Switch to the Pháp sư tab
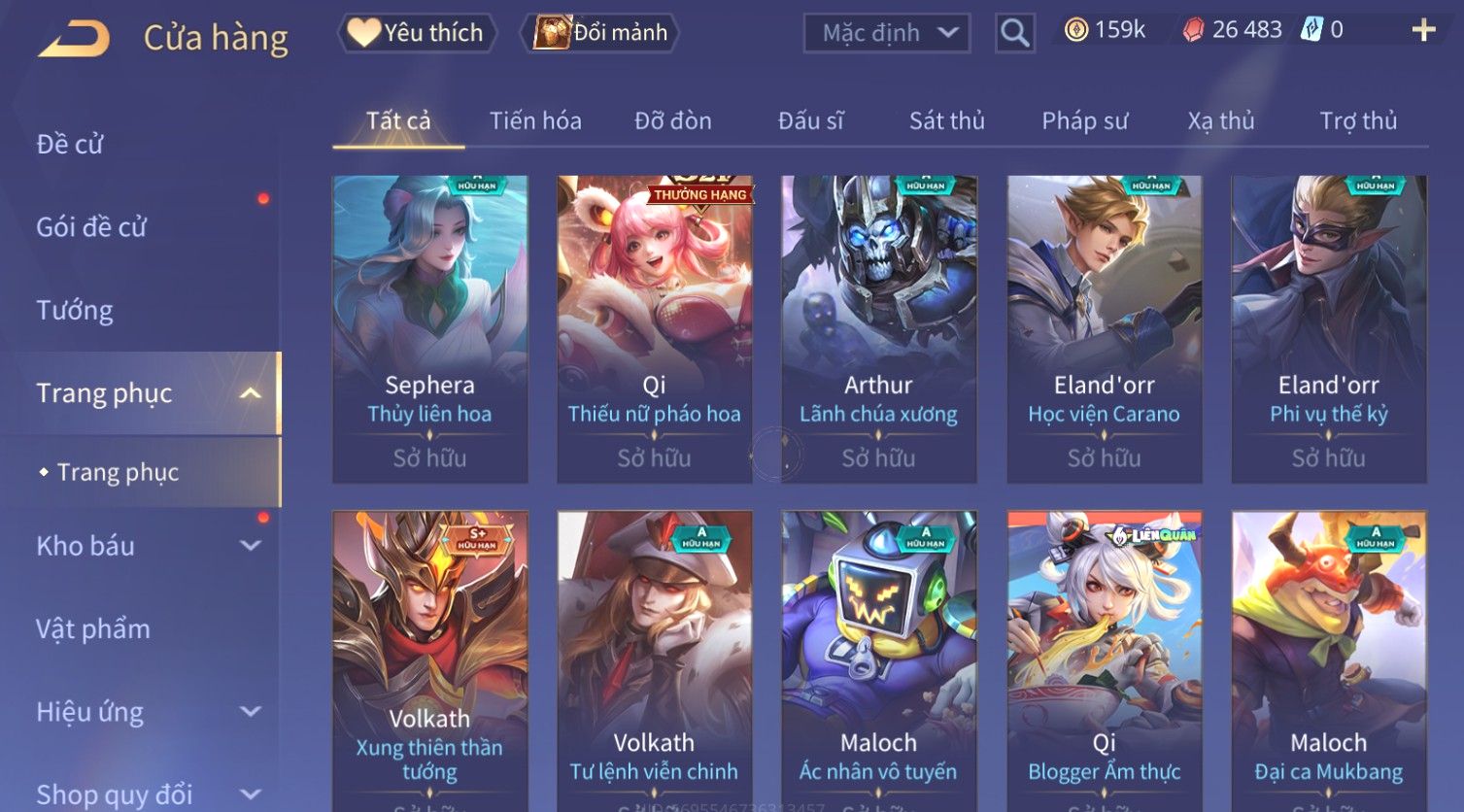Image resolution: width=1464 pixels, height=812 pixels. 1084,120
